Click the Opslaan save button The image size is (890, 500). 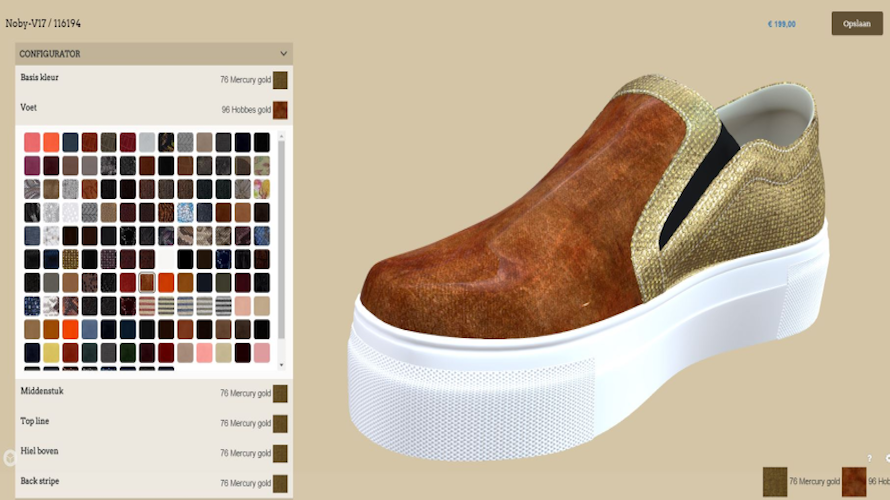coord(857,23)
